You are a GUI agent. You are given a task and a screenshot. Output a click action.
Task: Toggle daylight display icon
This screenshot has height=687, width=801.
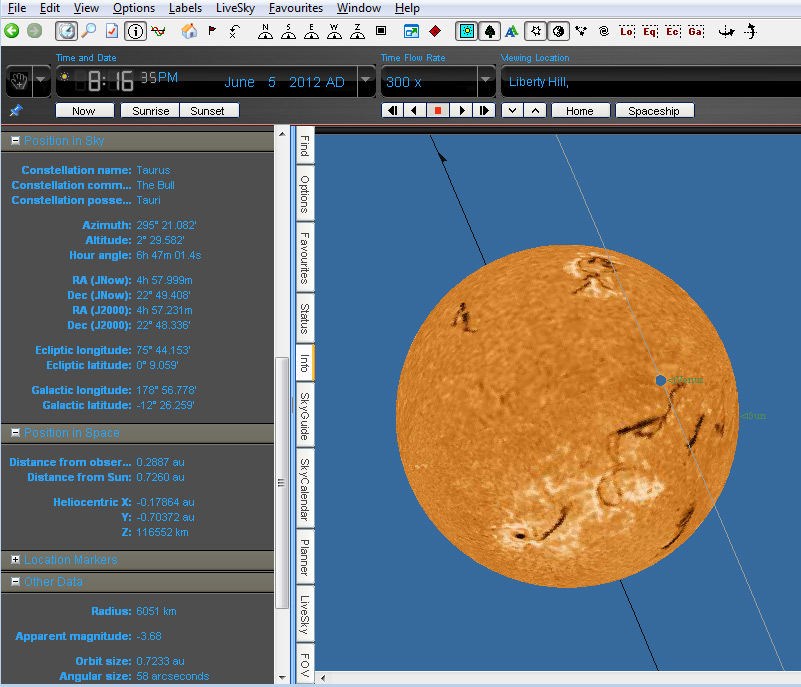click(x=466, y=31)
